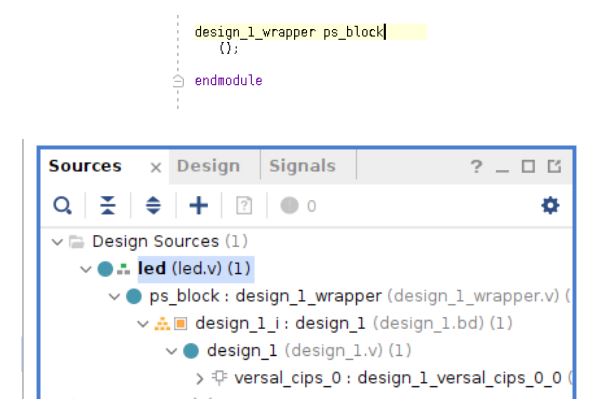
Task: Open the Sources settings gear
Action: point(550,205)
